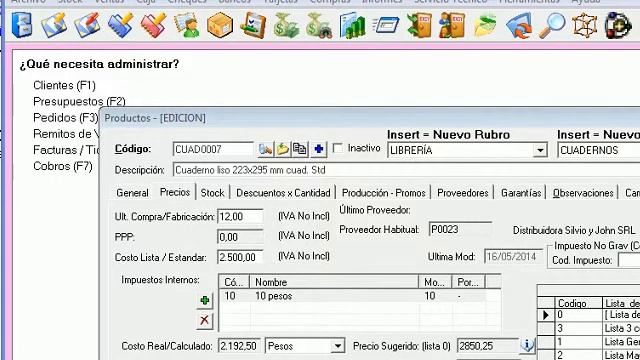Image resolution: width=640 pixels, height=360 pixels.
Task: Click the Descripción text field
Action: [407, 170]
